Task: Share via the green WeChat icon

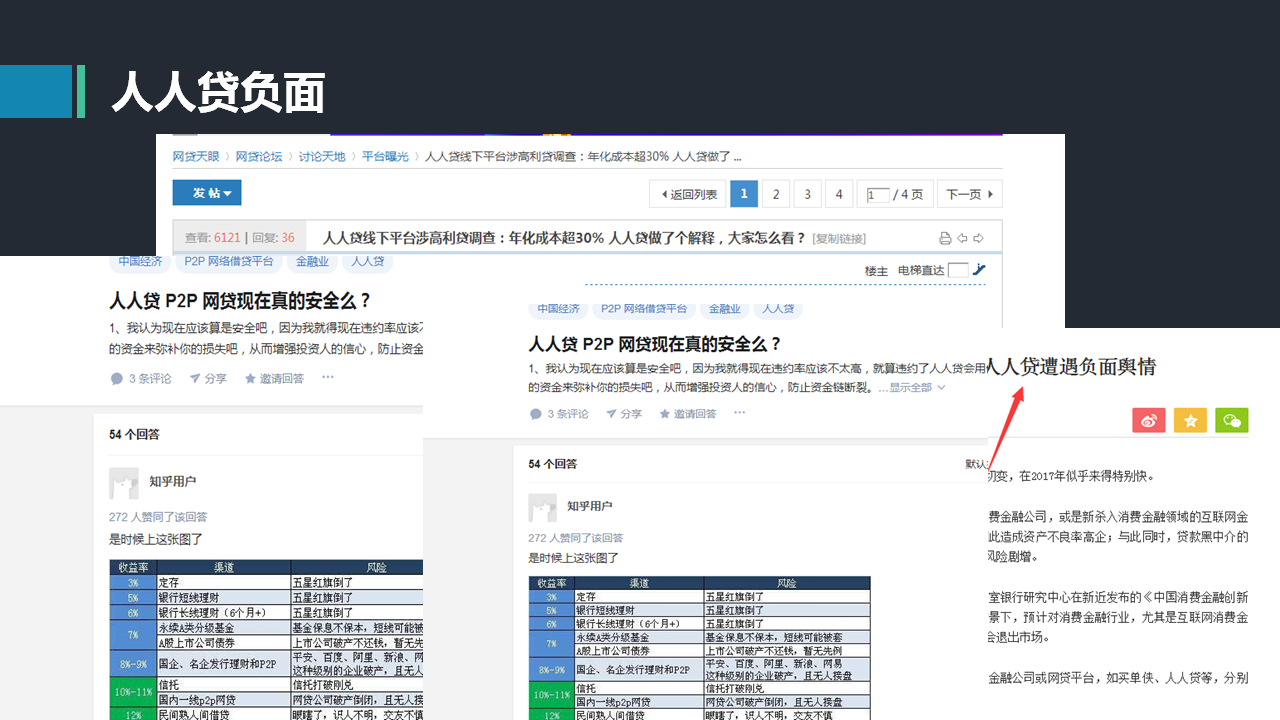Action: tap(1232, 420)
